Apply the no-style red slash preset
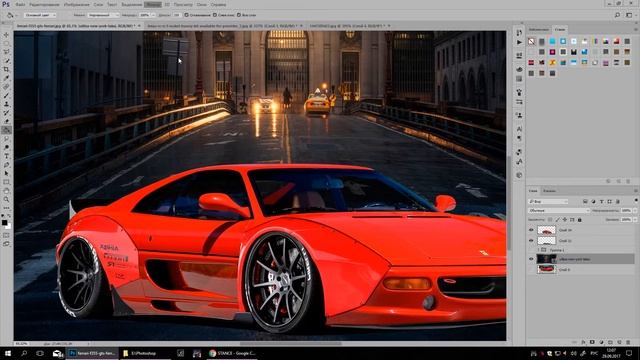Screen dimensions: 640x360 point(531,41)
